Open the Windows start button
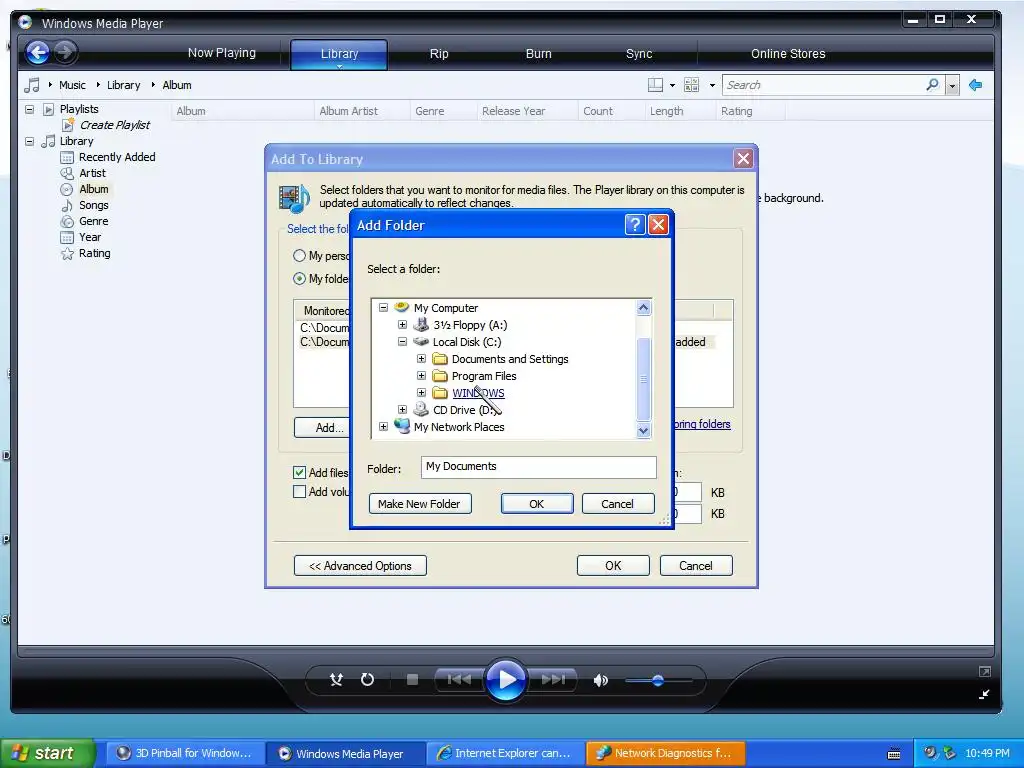The height and width of the screenshot is (768, 1024). 47,753
